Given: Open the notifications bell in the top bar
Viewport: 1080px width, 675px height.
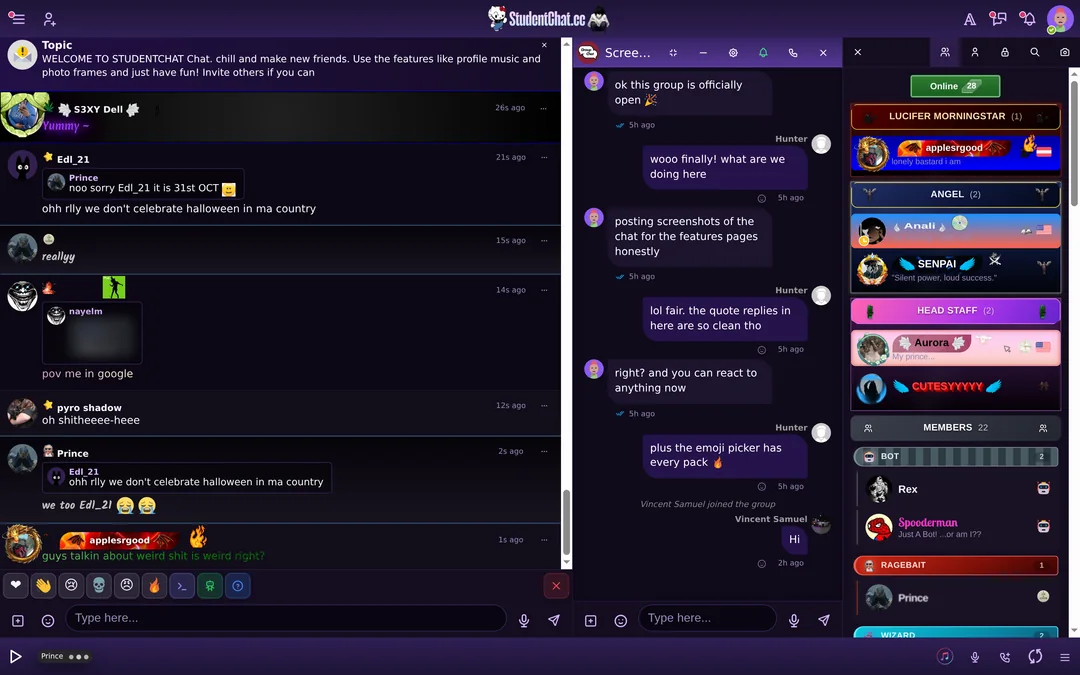Looking at the screenshot, I should 1028,19.
